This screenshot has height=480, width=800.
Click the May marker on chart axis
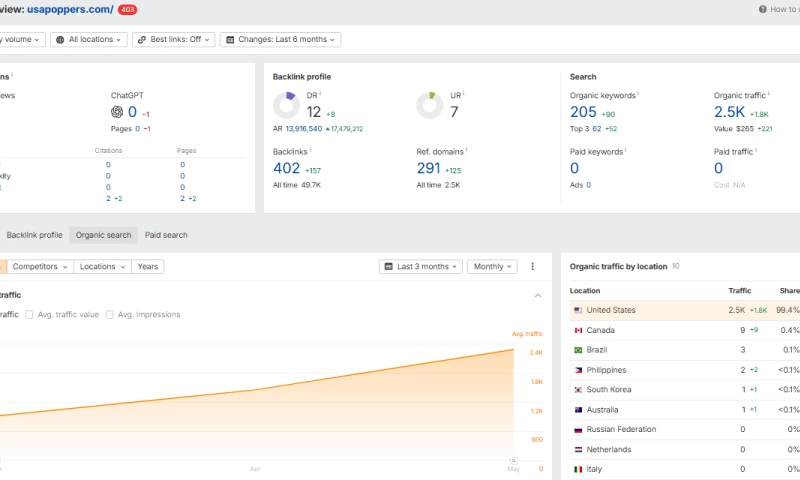pyautogui.click(x=514, y=461)
